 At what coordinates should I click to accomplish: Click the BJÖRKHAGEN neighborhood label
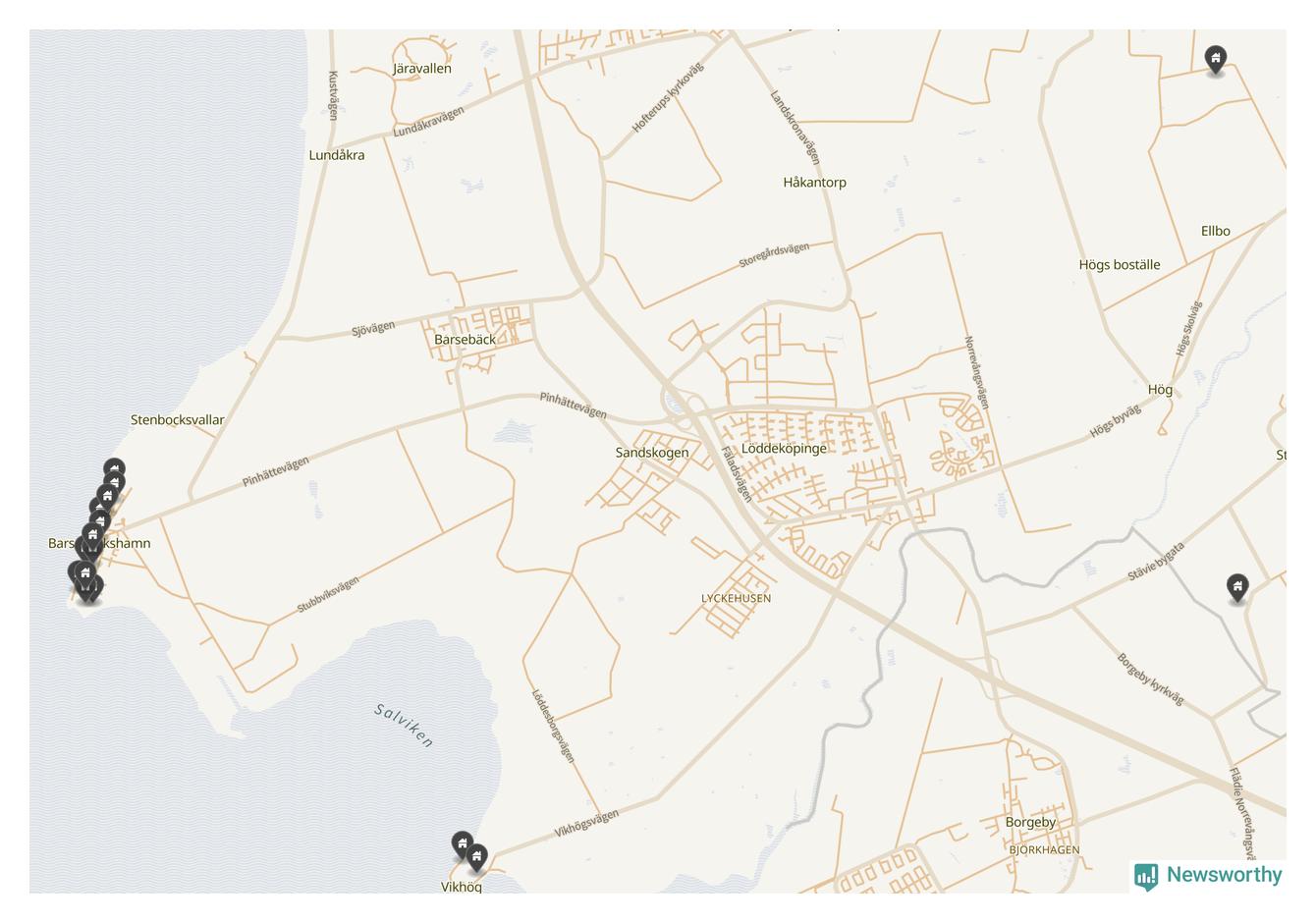tap(1044, 850)
